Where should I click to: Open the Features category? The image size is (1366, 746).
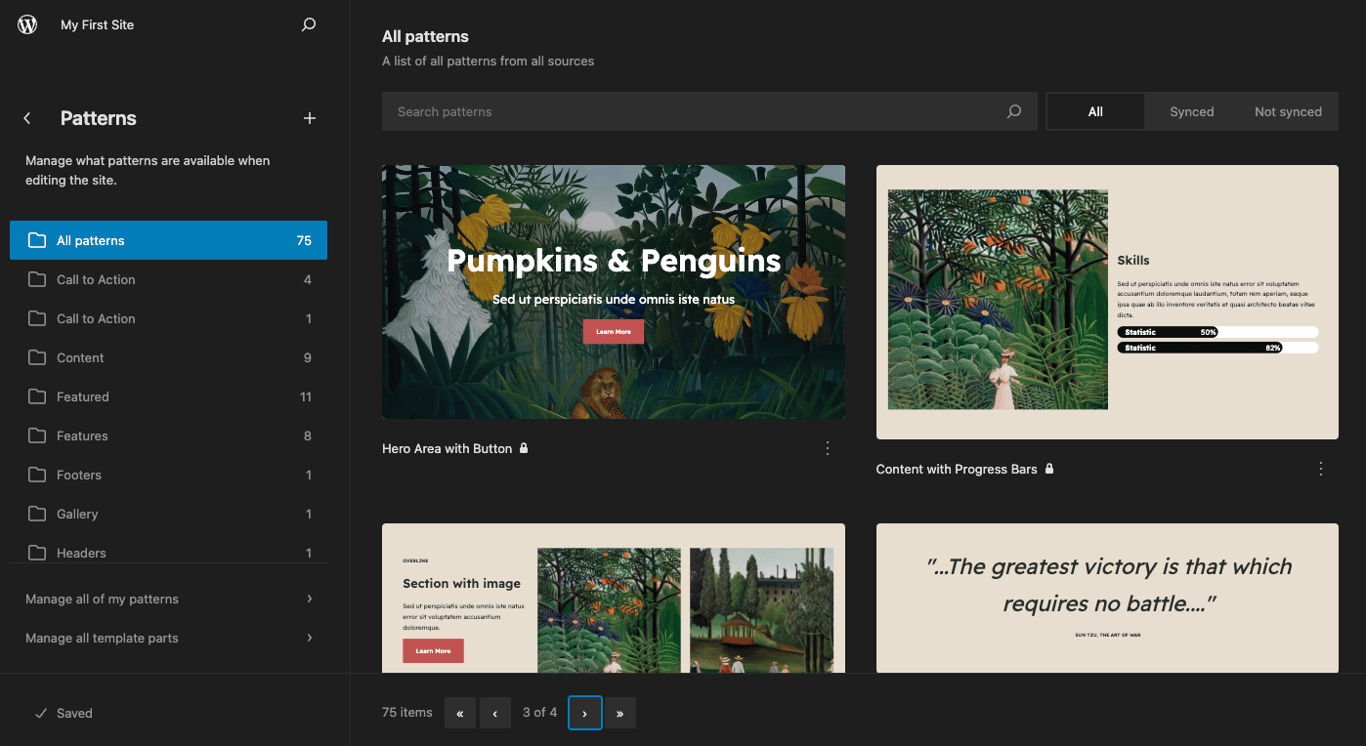(169, 436)
